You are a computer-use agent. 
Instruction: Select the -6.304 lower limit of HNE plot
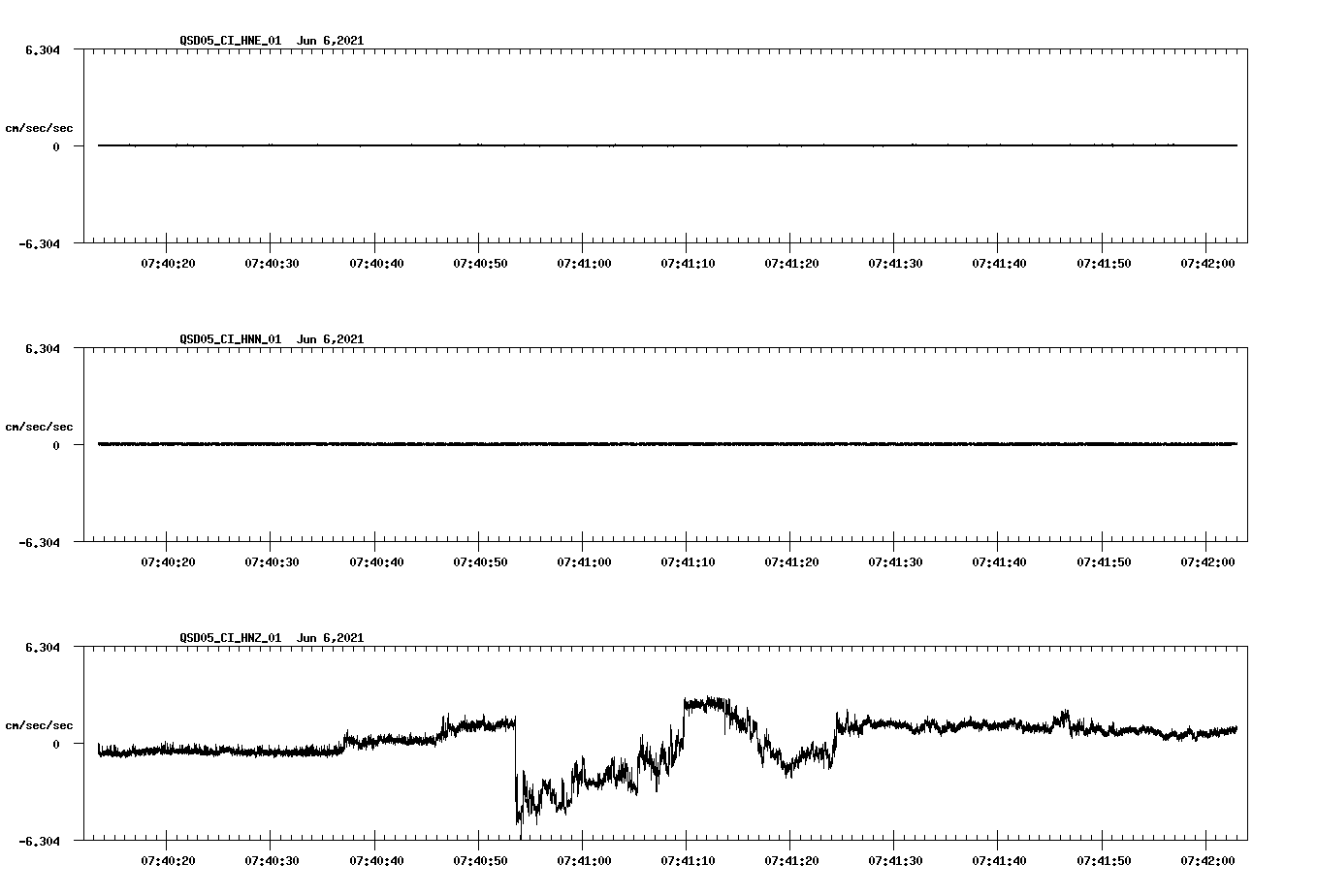tap(39, 244)
